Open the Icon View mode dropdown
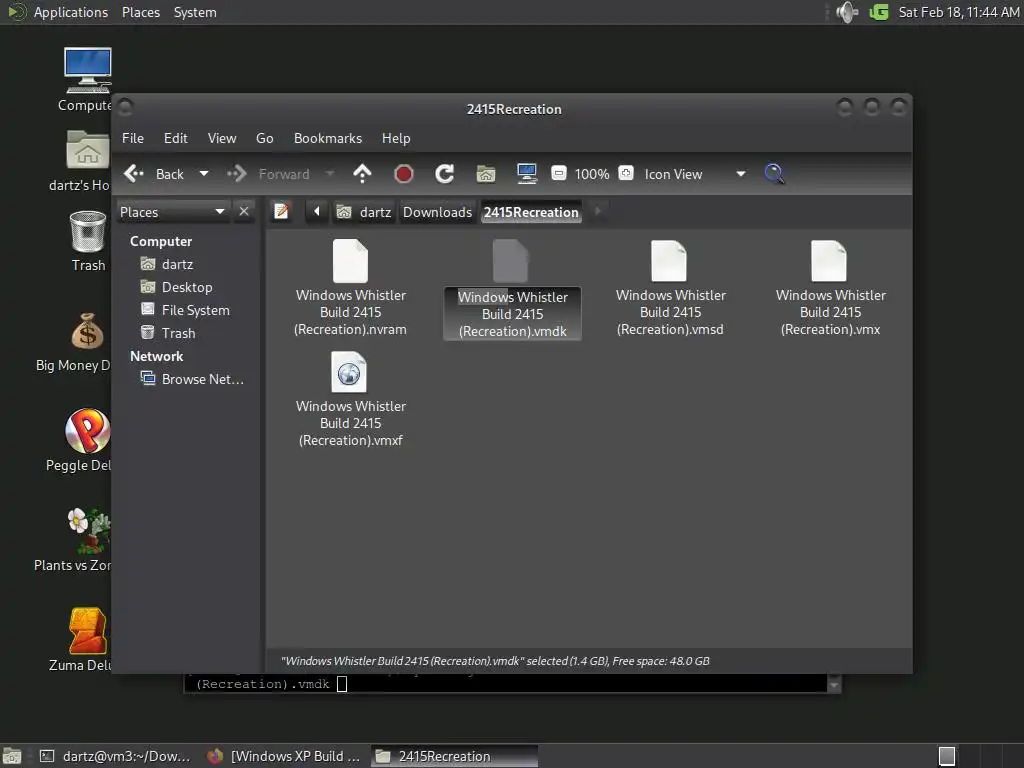This screenshot has width=1024, height=768. tap(696, 174)
